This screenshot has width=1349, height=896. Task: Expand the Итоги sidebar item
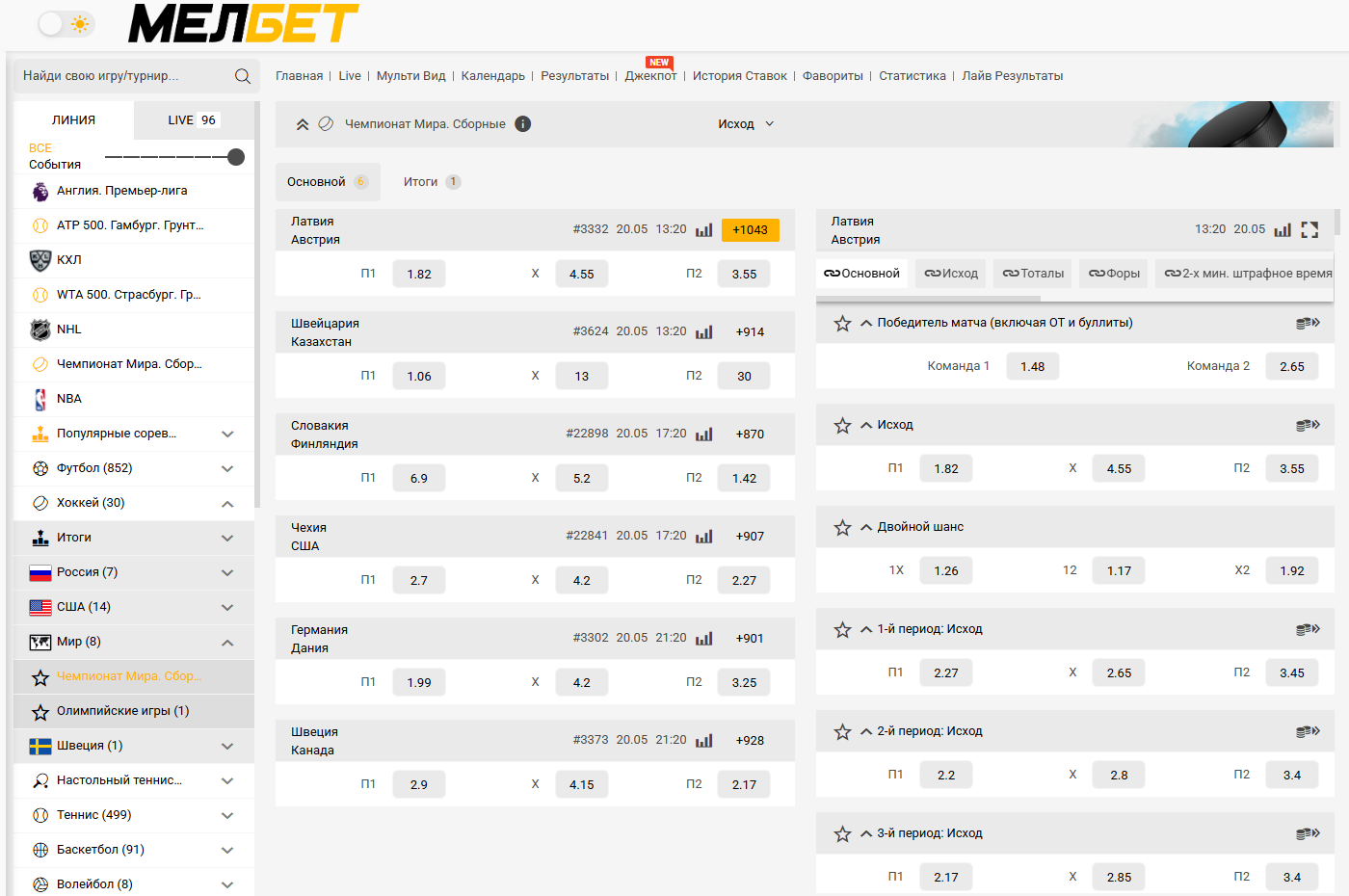point(227,538)
